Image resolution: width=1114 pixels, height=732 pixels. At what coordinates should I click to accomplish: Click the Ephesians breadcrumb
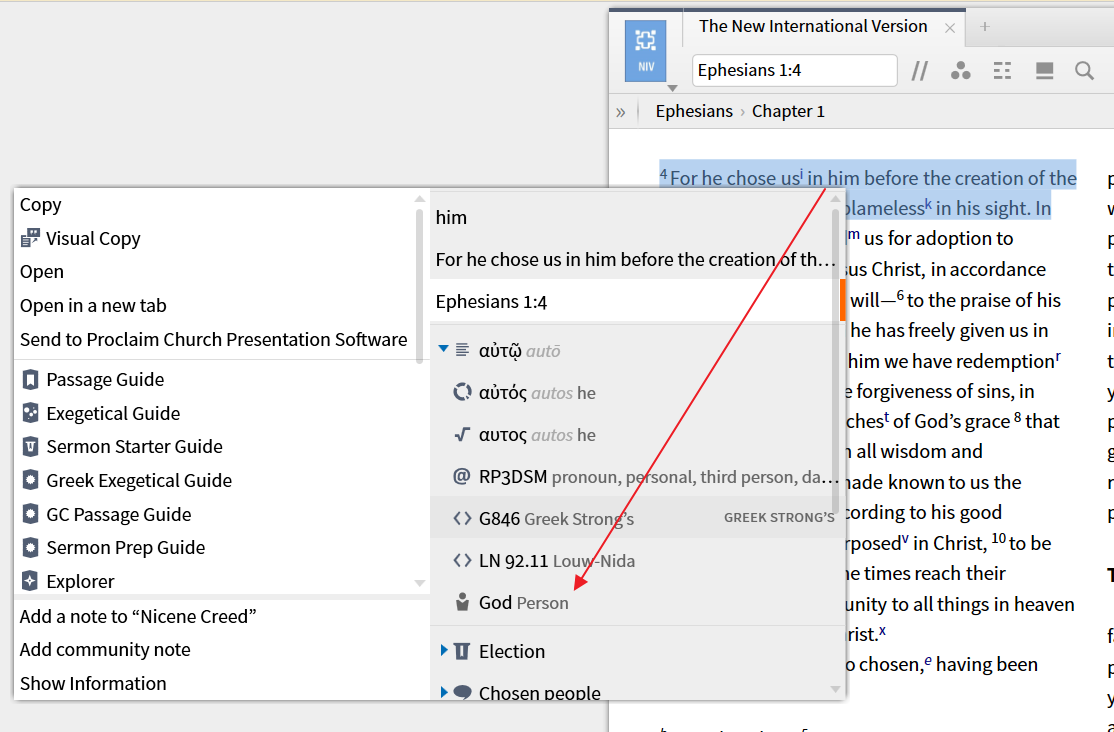[x=693, y=112]
